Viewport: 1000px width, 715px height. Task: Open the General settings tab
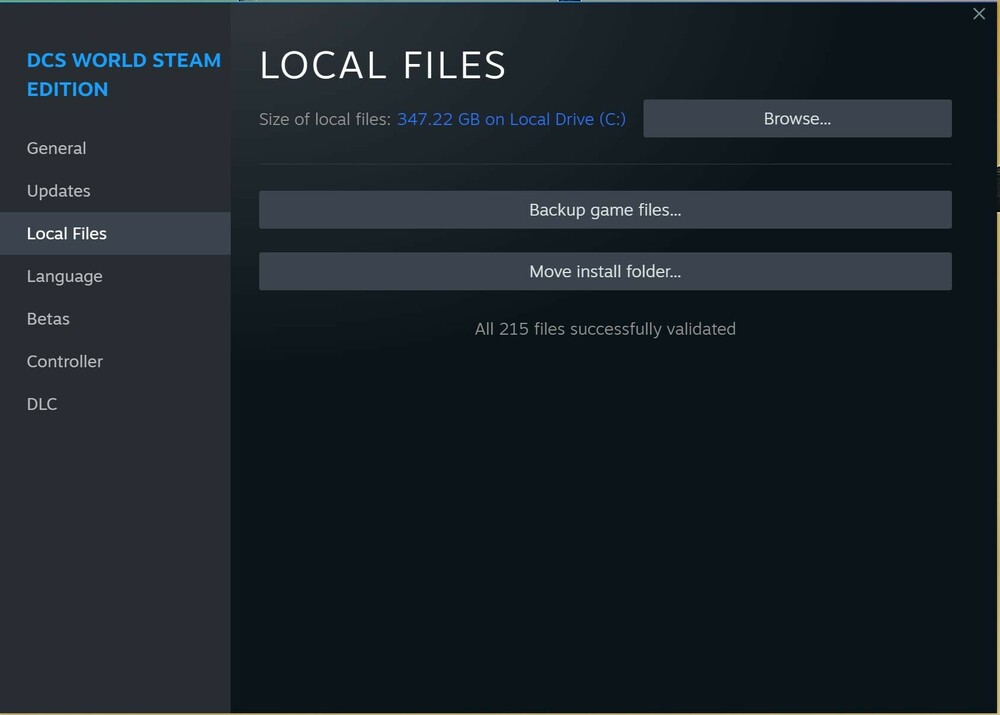[56, 148]
